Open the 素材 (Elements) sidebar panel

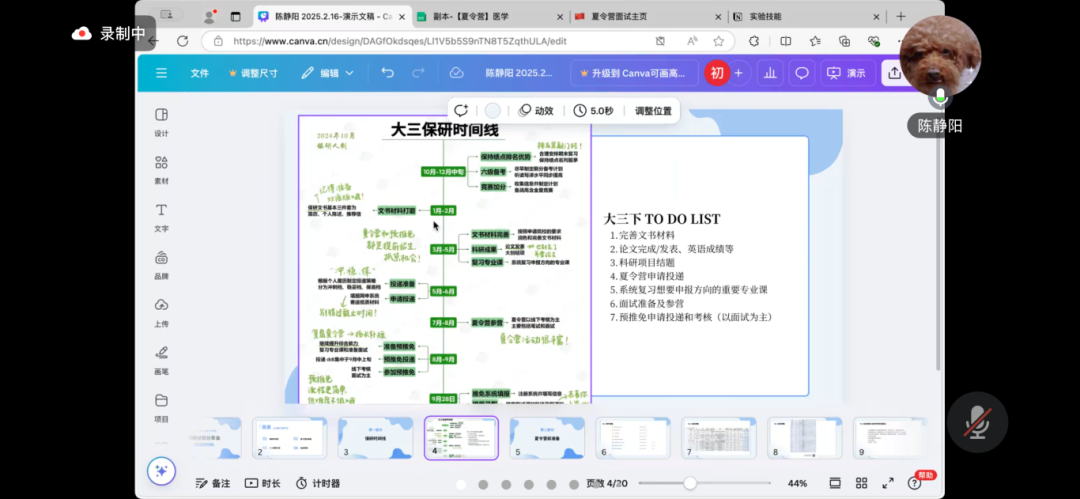click(161, 168)
